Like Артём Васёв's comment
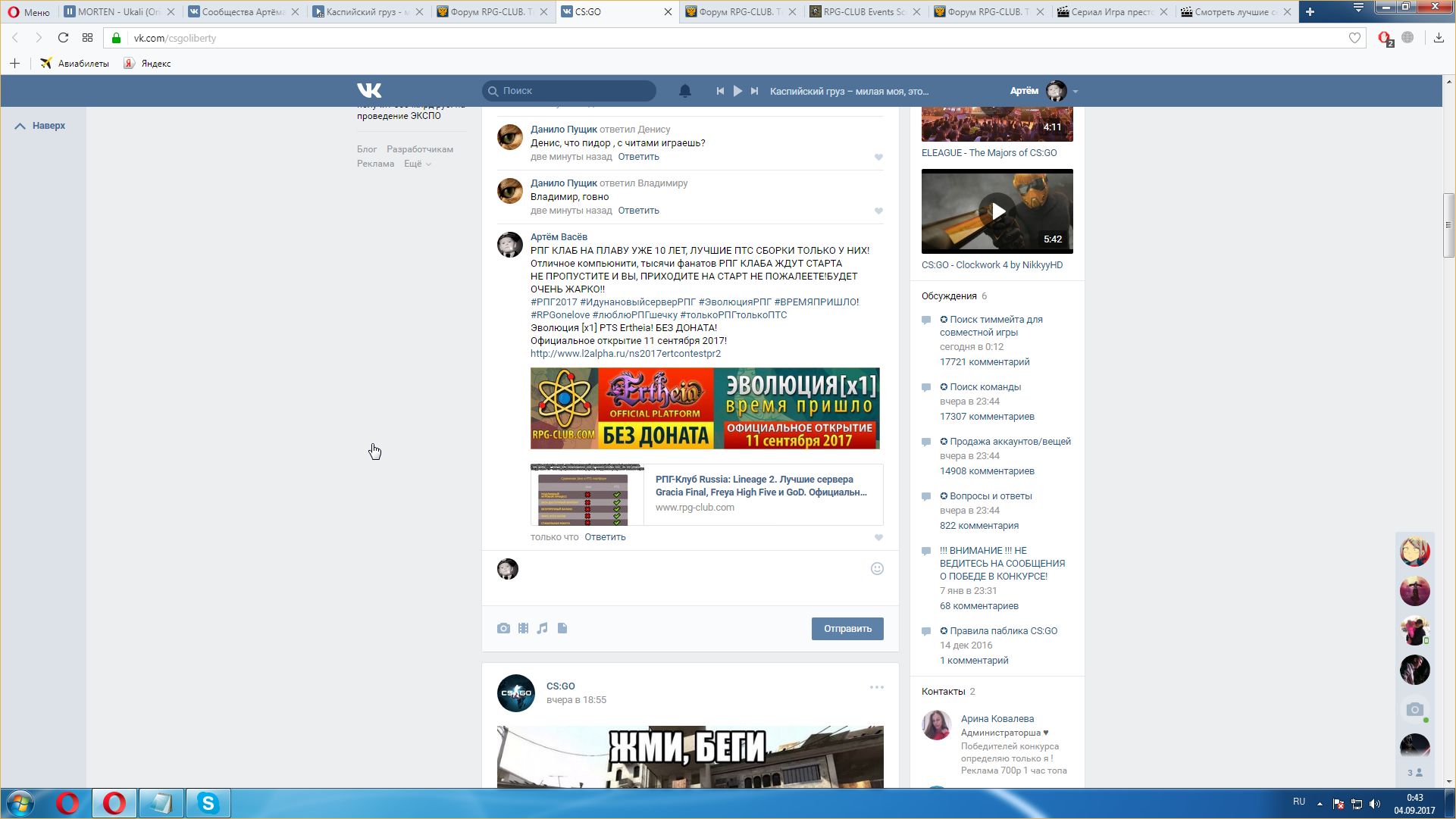The image size is (1456, 819). click(x=878, y=538)
